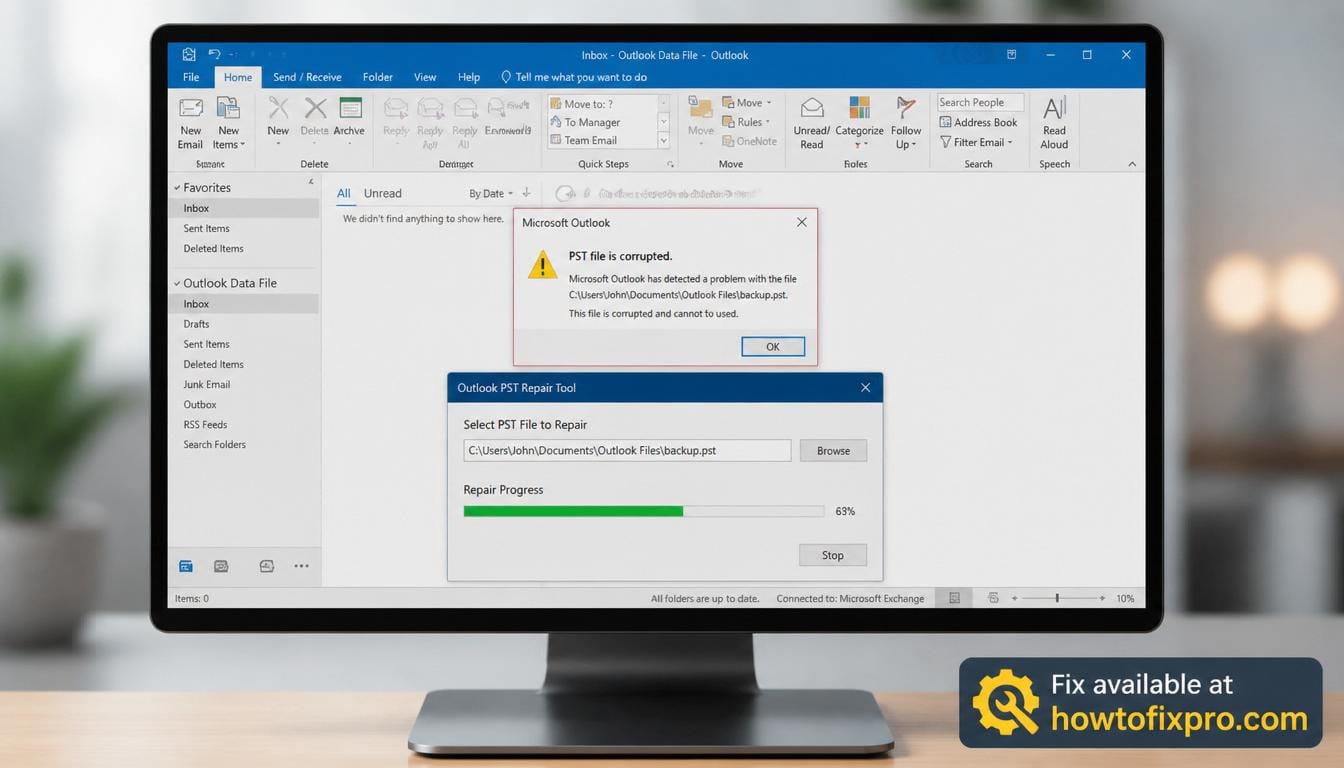Viewport: 1344px width, 768px height.
Task: Toggle Unread/Read for the message
Action: 811,123
